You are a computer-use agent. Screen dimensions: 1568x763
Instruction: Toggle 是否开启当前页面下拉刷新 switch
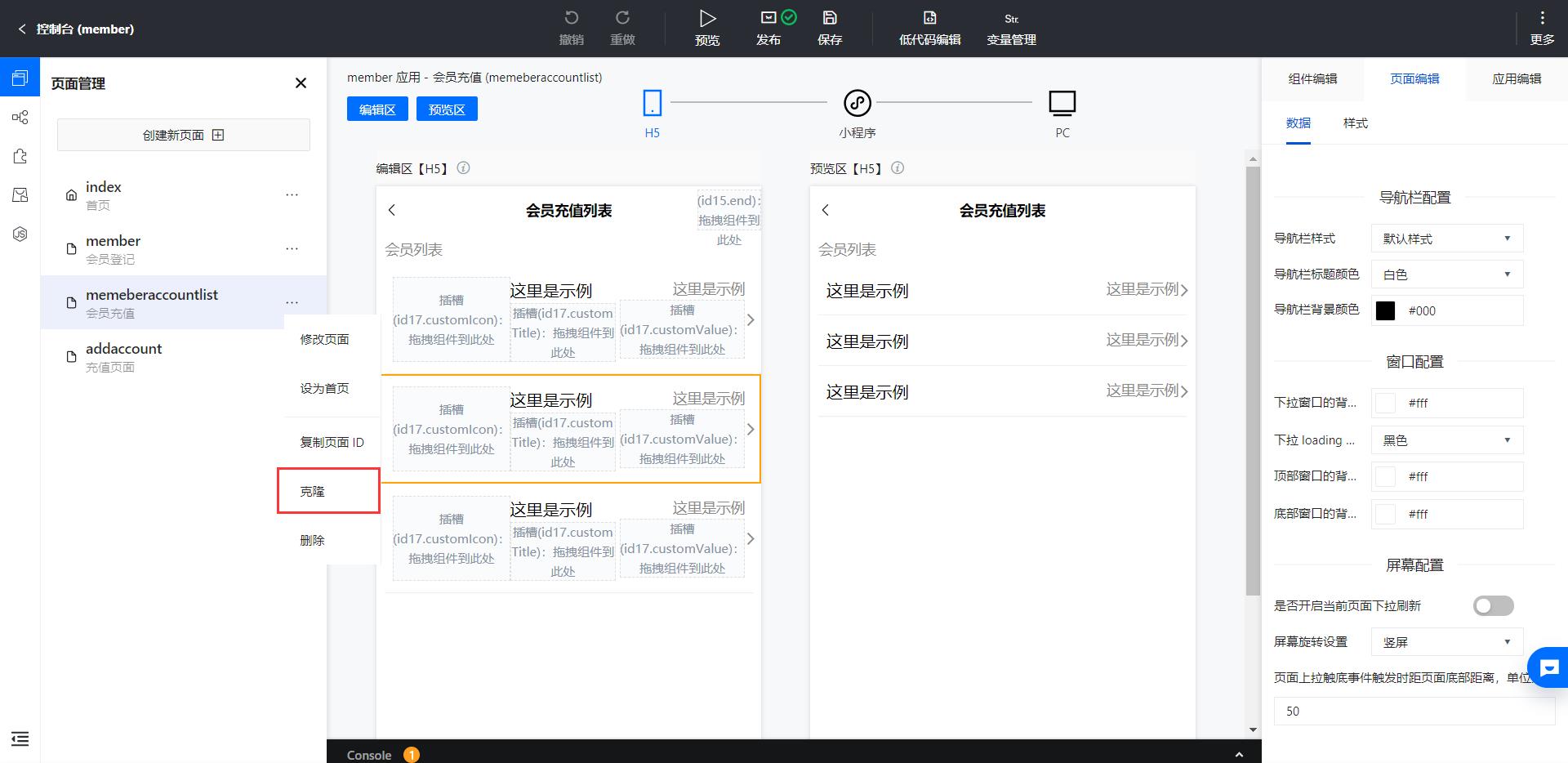click(1493, 605)
